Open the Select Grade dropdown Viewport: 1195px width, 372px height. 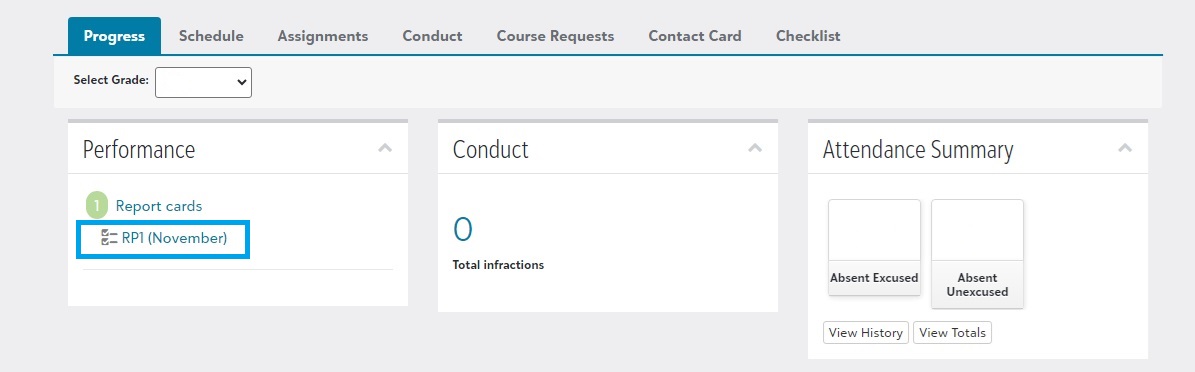[x=203, y=82]
